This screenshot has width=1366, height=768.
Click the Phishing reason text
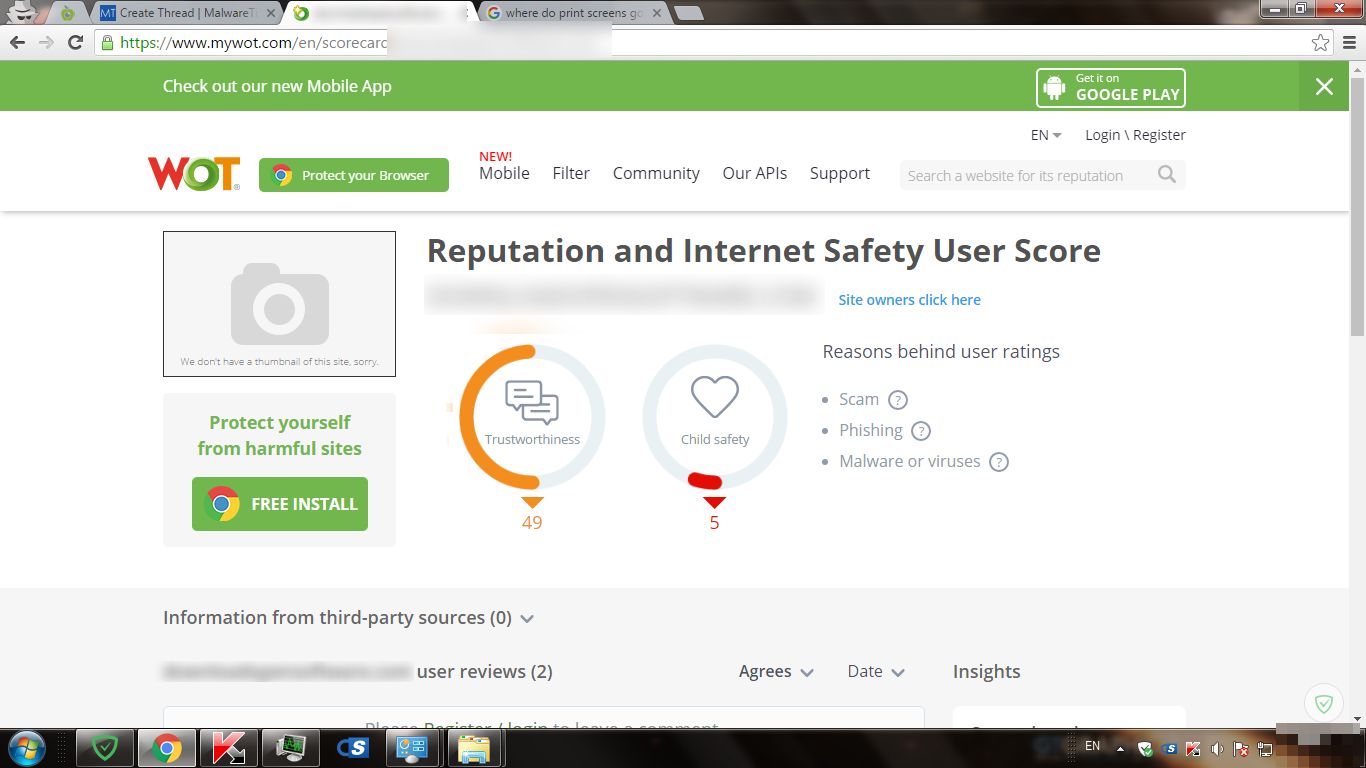click(x=871, y=430)
